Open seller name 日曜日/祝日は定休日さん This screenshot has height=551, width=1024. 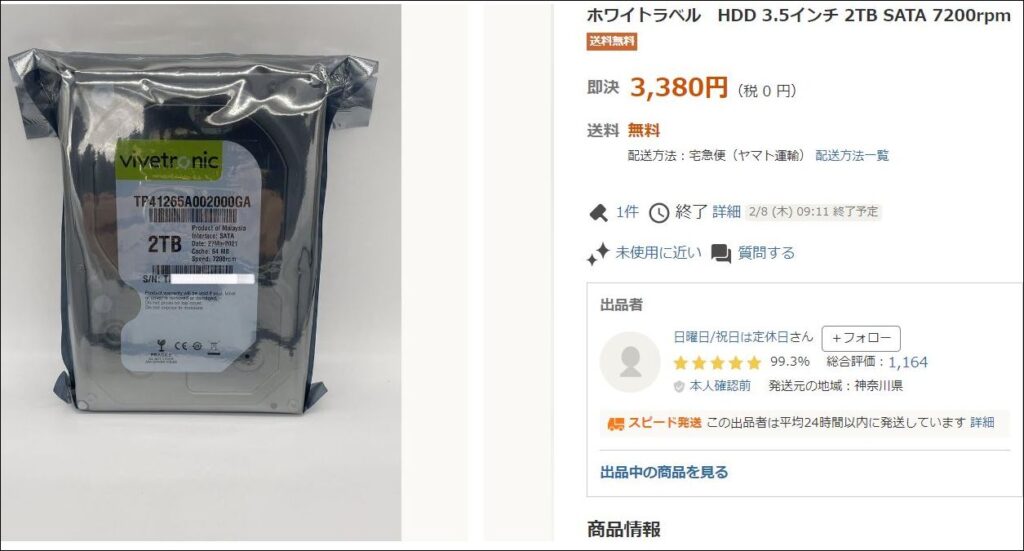point(743,337)
